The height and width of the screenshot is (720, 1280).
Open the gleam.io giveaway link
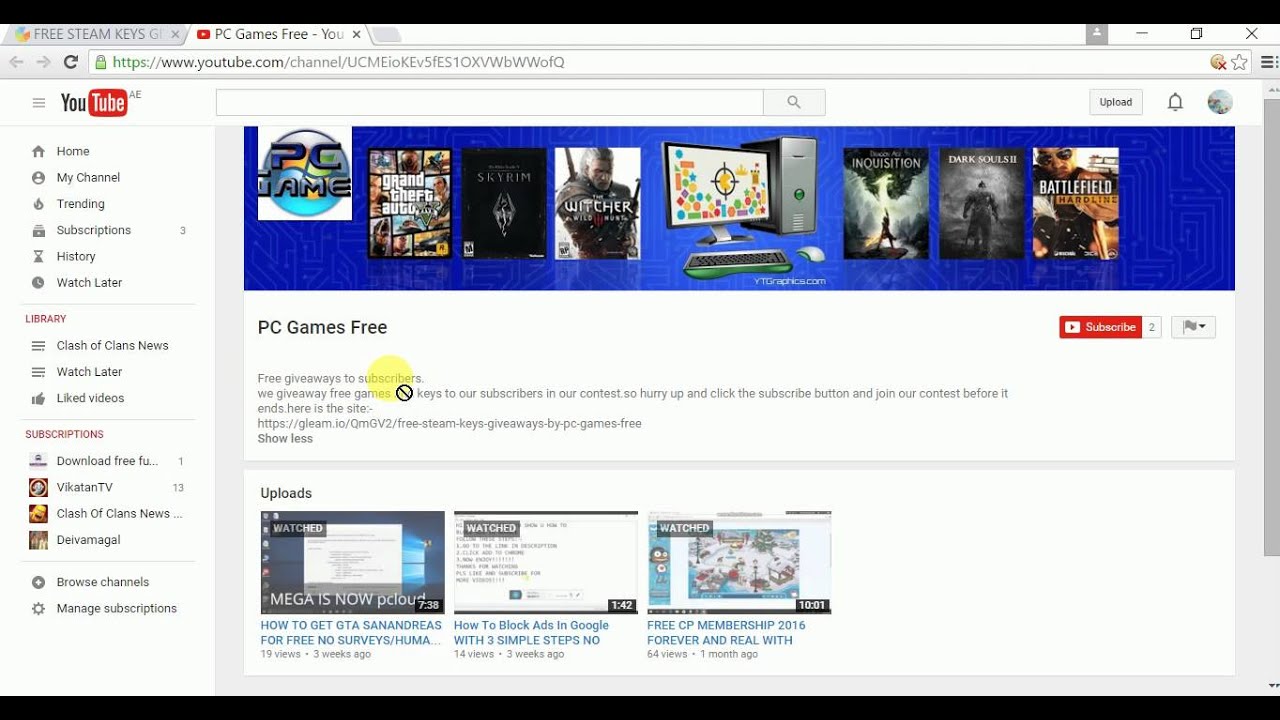click(450, 423)
